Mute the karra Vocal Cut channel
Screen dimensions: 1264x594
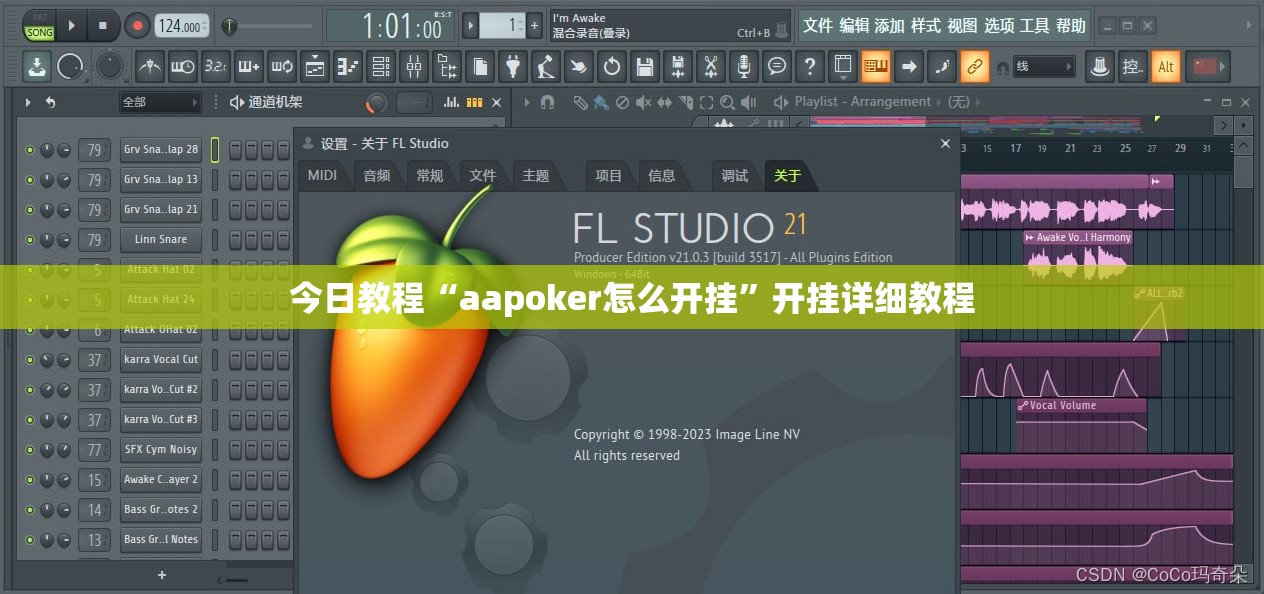[30, 360]
